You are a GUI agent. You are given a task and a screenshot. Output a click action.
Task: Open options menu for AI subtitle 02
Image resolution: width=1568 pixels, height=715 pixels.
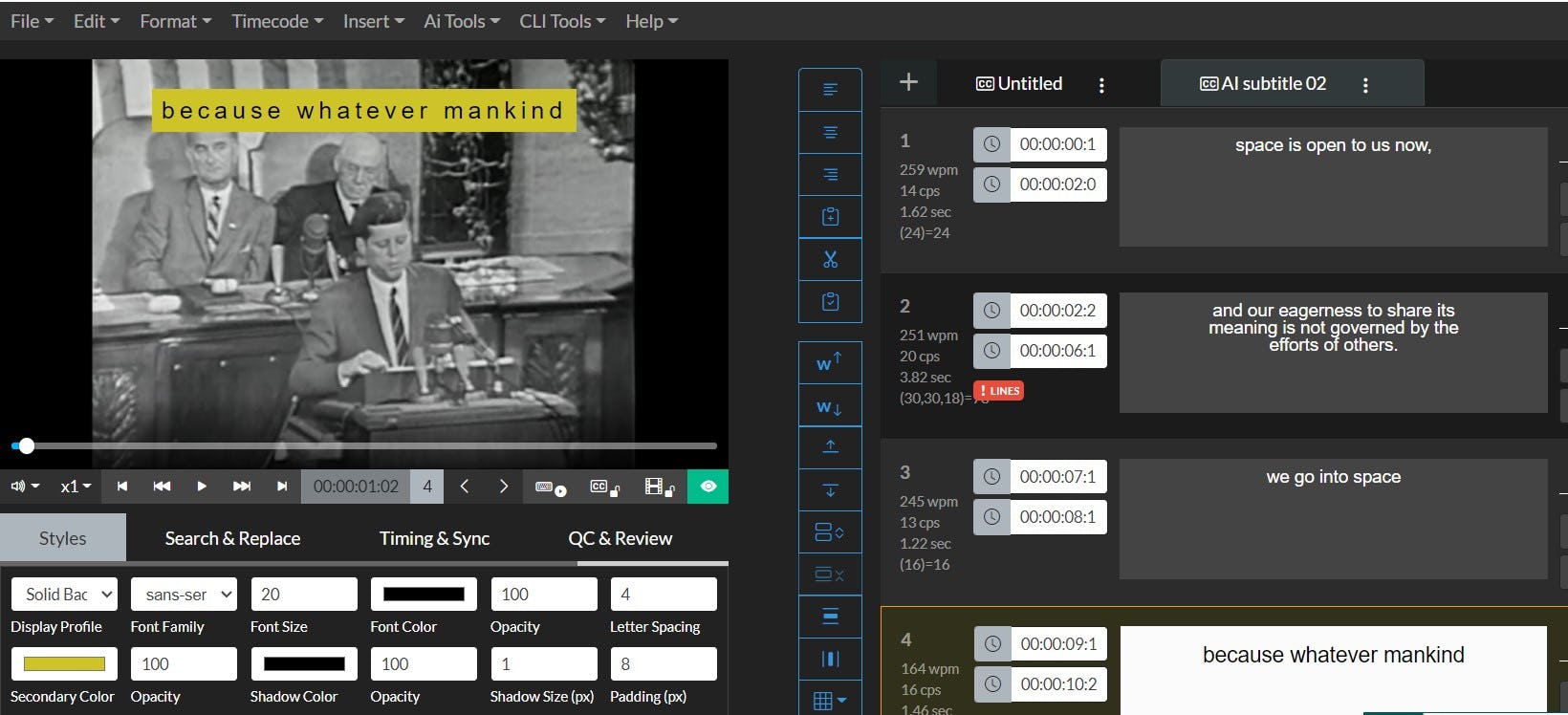1365,85
